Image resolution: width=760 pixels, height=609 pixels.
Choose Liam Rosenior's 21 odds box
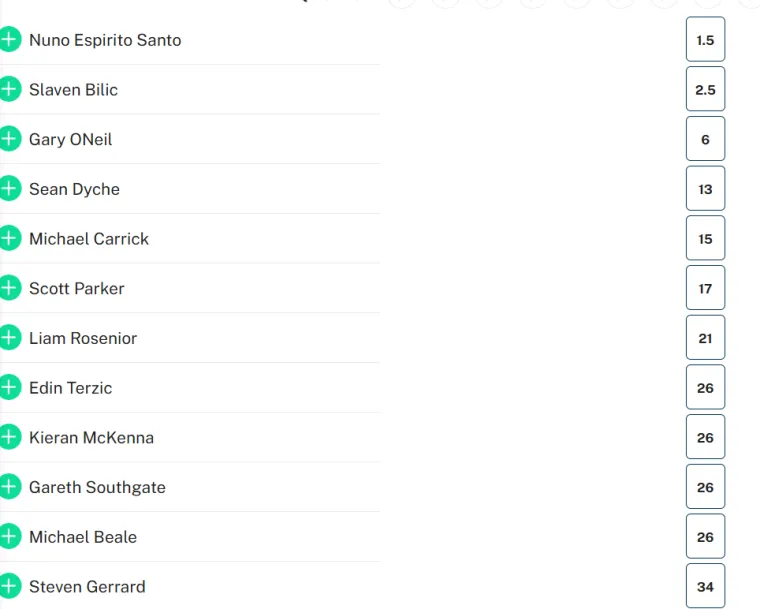point(705,338)
